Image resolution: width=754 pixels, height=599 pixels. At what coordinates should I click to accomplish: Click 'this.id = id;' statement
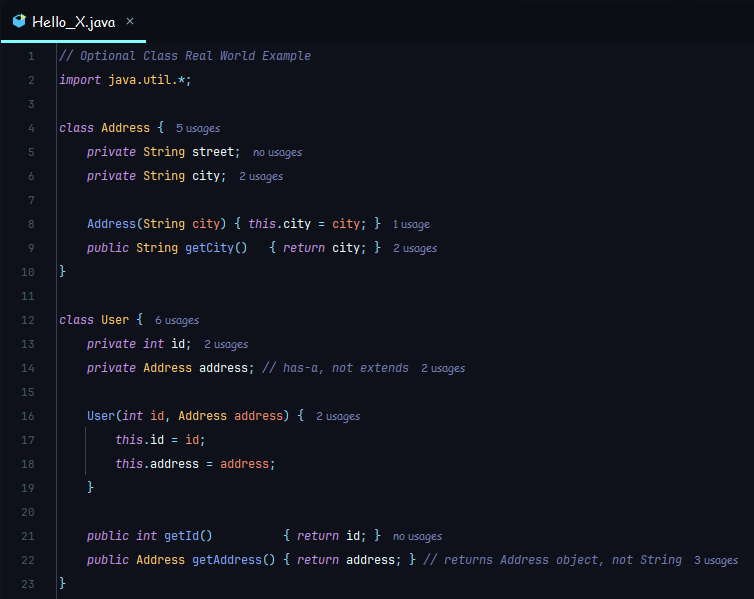[160, 440]
